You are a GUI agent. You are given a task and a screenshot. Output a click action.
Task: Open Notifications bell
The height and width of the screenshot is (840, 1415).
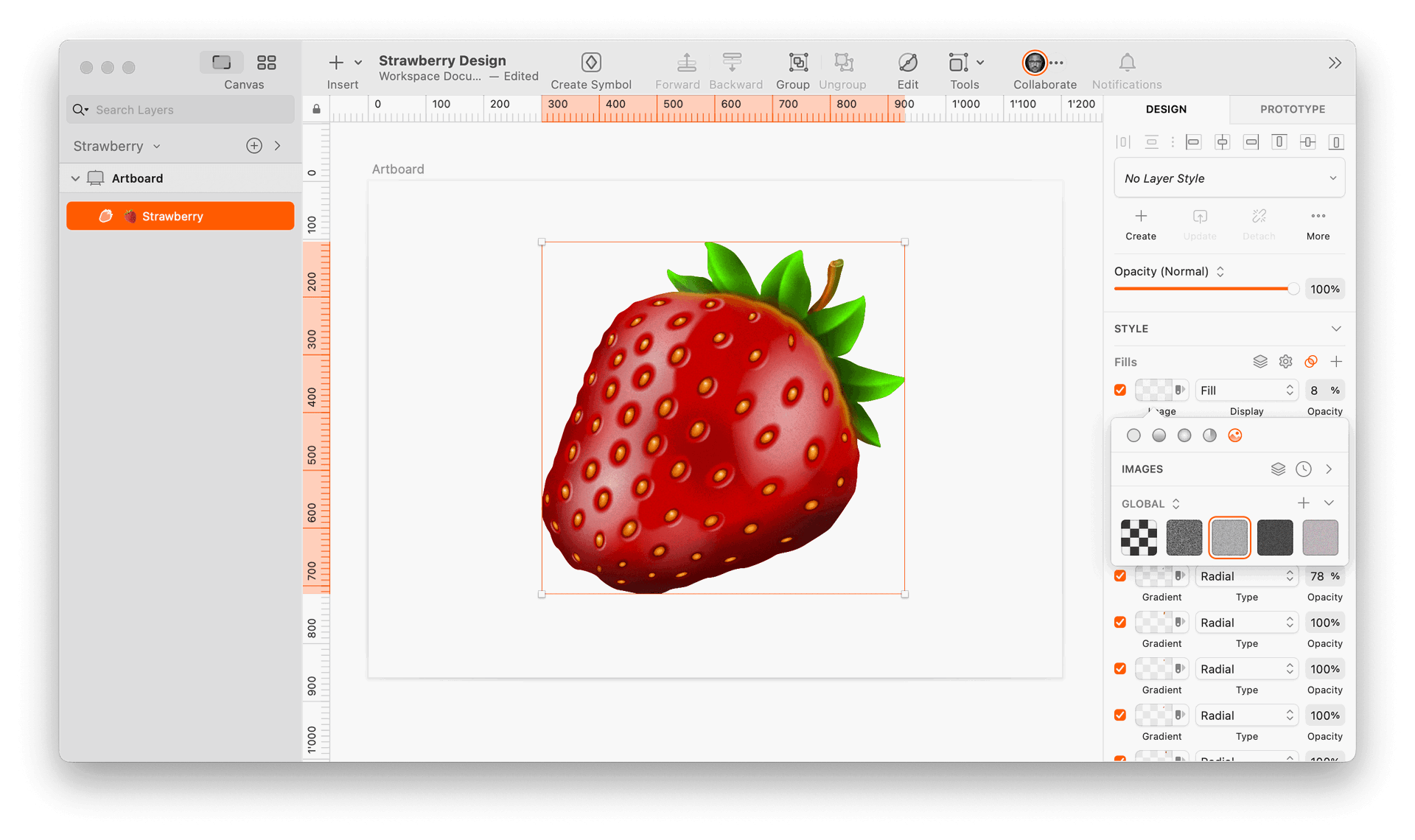[x=1127, y=63]
